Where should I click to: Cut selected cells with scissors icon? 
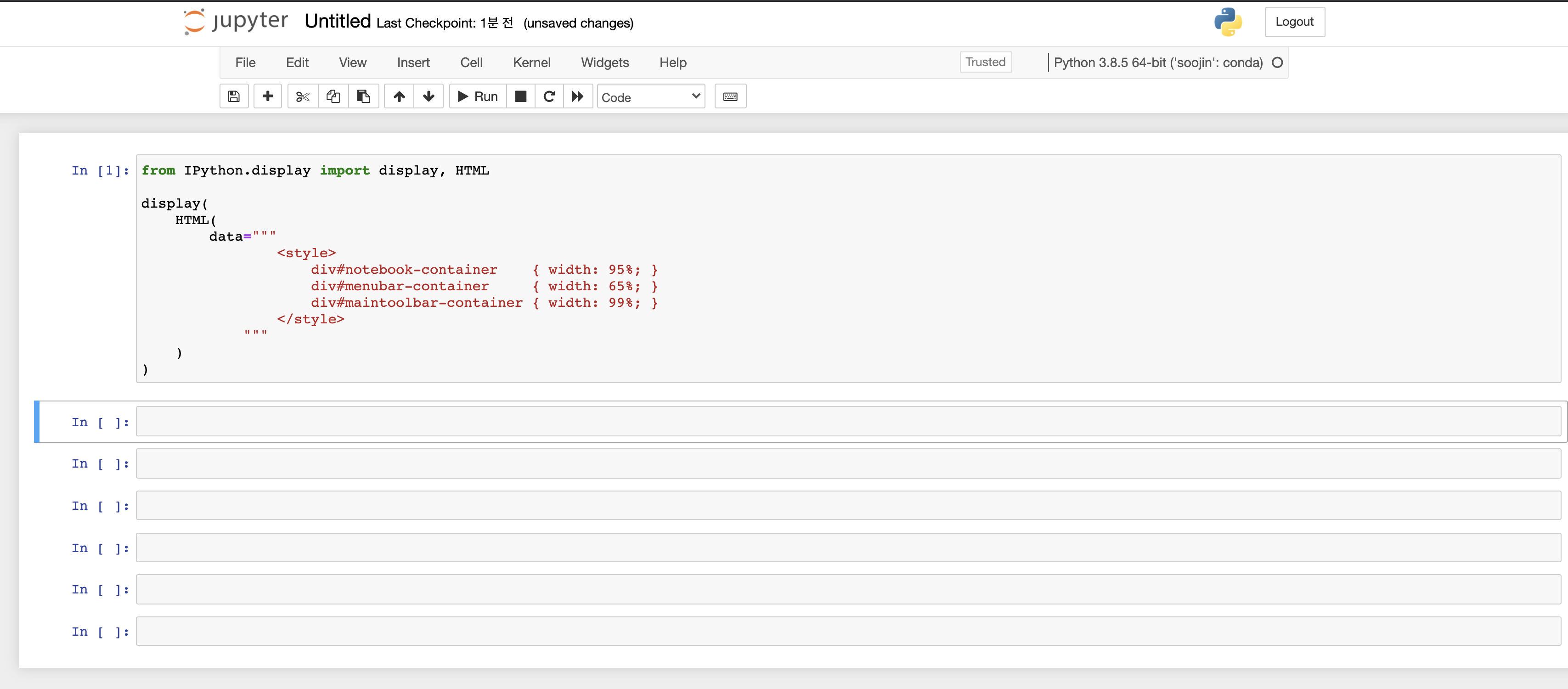point(303,96)
